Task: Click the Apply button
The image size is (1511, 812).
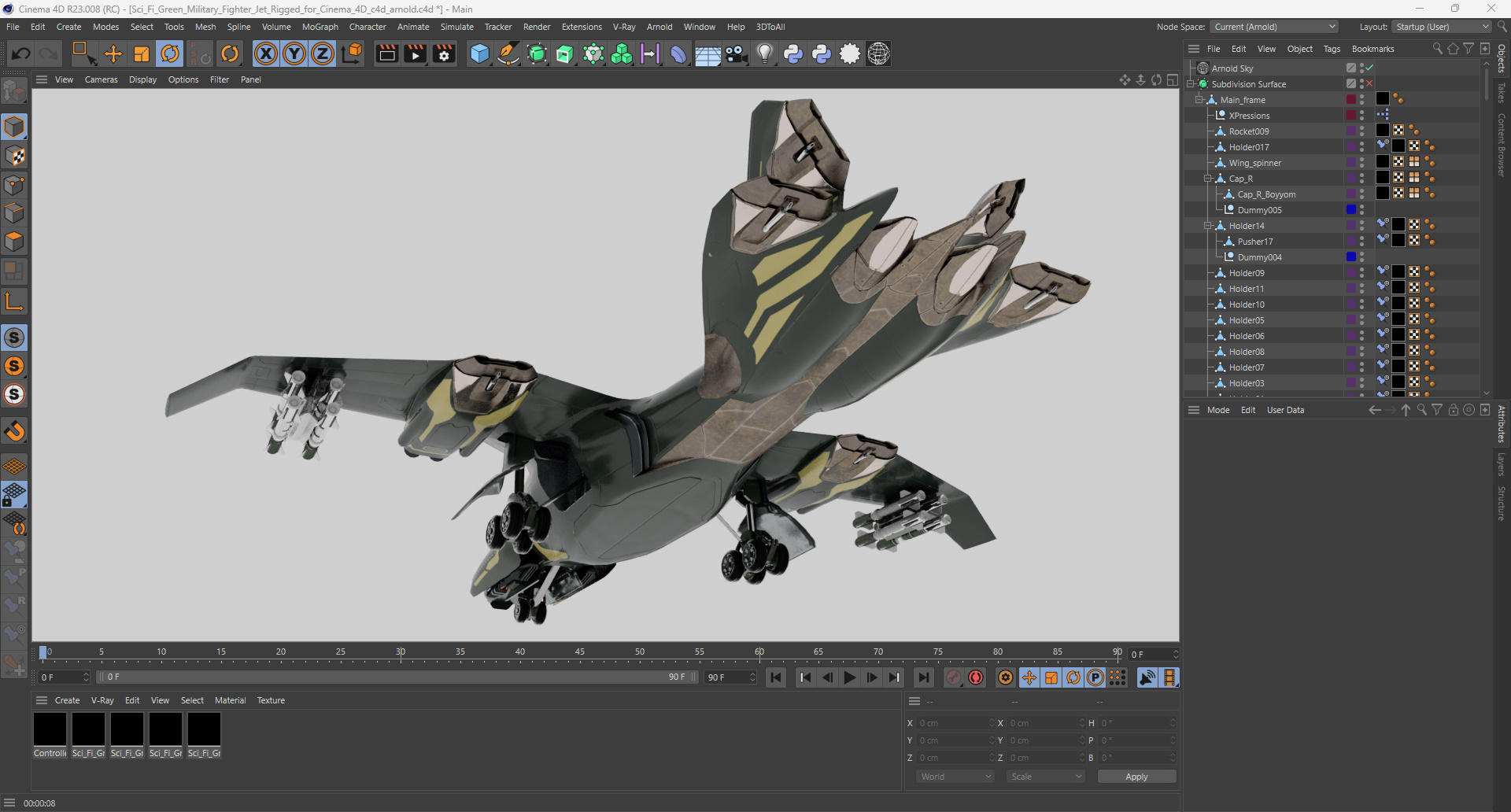Action: click(x=1136, y=777)
